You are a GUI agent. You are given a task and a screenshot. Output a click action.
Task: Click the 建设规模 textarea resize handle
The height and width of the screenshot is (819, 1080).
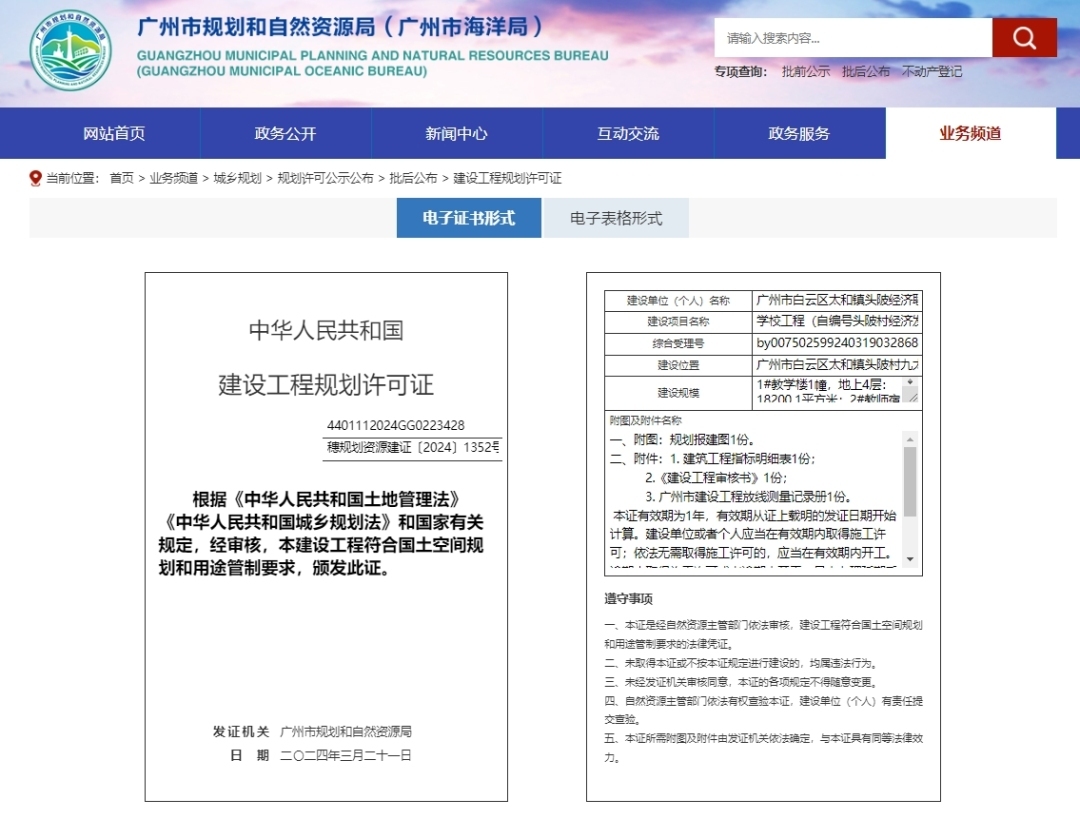(x=911, y=397)
